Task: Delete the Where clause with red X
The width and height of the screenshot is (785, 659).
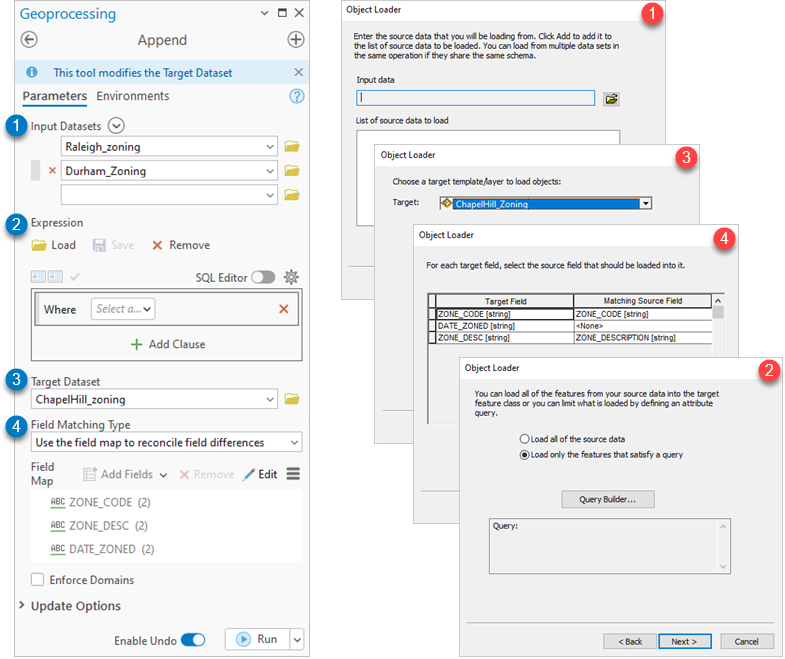Action: 284,309
